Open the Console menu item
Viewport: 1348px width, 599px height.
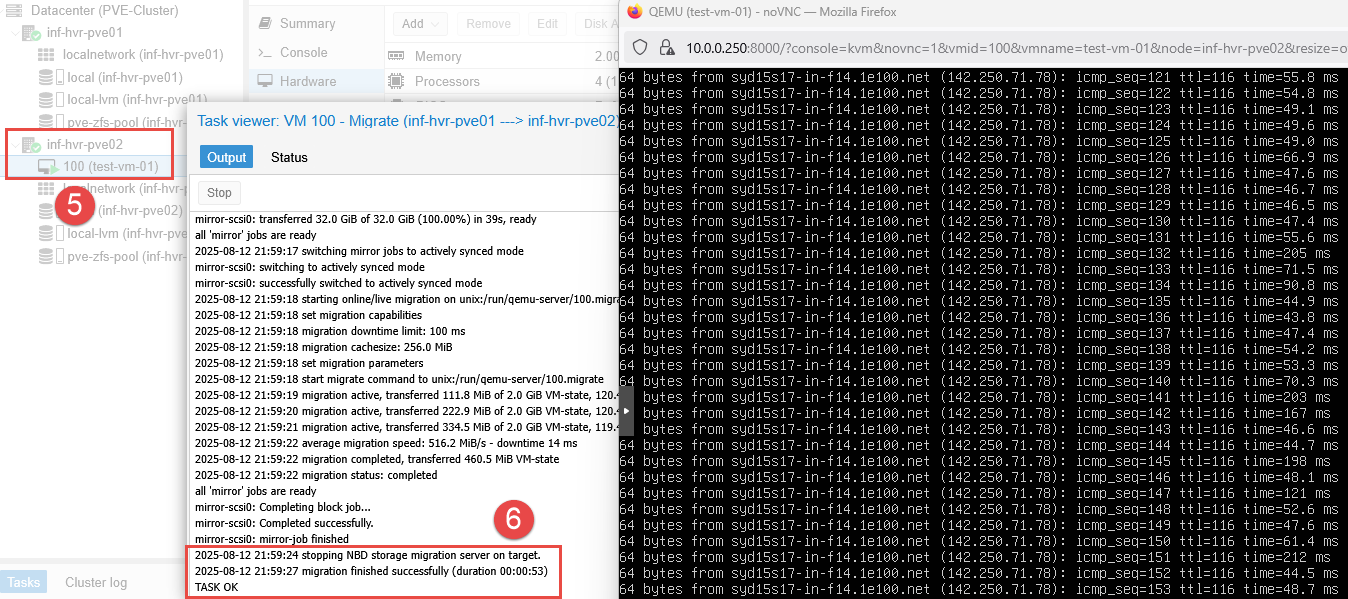303,52
